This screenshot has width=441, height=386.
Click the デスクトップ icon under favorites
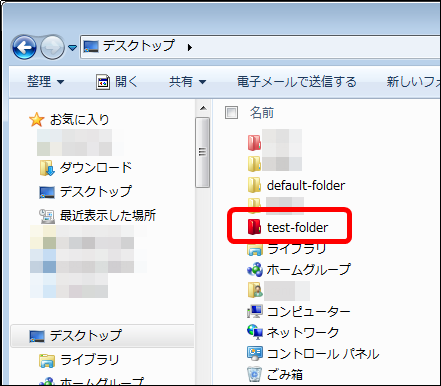coord(47,192)
